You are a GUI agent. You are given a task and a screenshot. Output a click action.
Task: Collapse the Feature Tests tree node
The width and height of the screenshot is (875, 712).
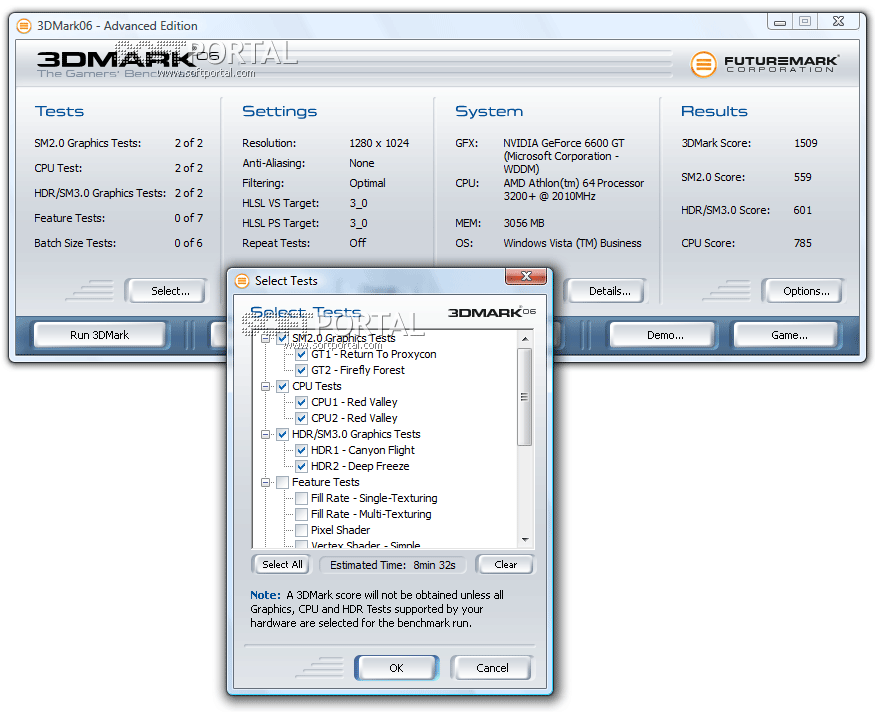click(x=266, y=482)
